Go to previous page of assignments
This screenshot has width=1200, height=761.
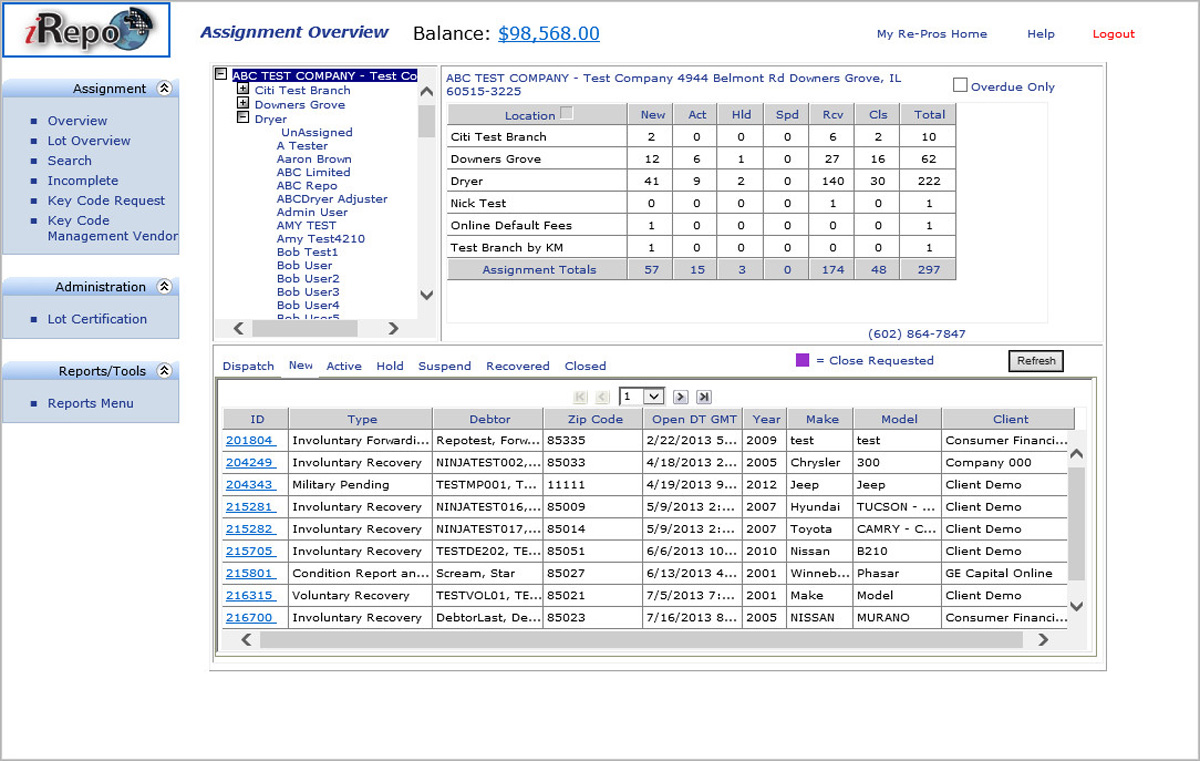coord(602,397)
